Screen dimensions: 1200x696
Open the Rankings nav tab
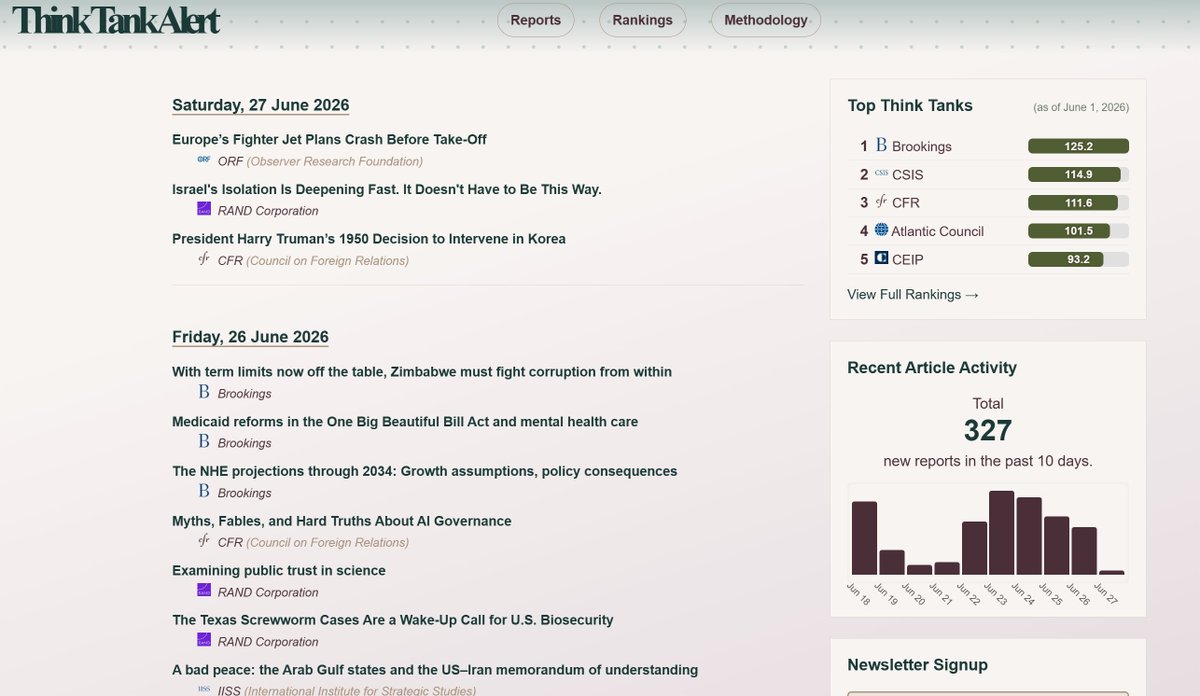click(643, 20)
